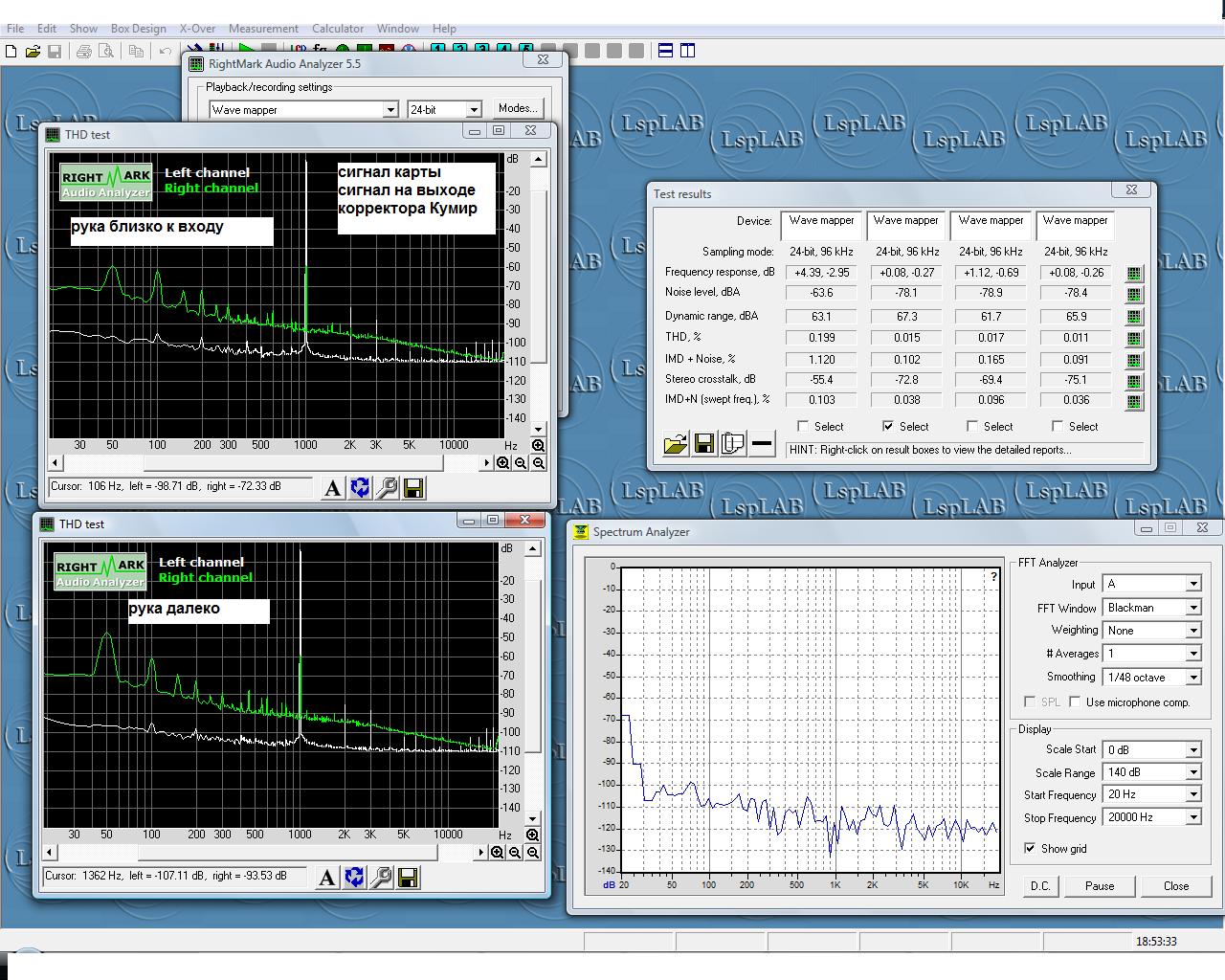The width and height of the screenshot is (1225, 980).
Task: Open the Measurement menu
Action: click(263, 29)
